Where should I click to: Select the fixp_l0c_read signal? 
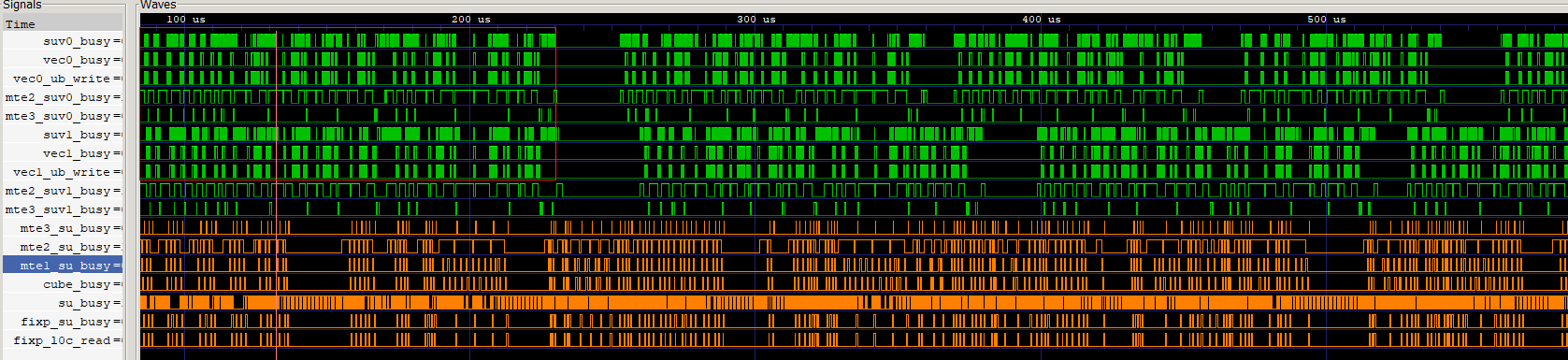(x=62, y=340)
